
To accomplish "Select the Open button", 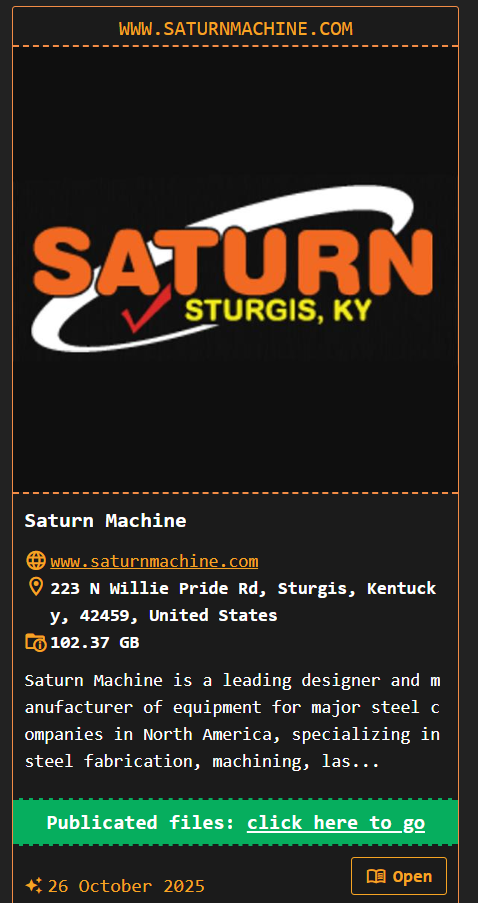I will pyautogui.click(x=399, y=876).
